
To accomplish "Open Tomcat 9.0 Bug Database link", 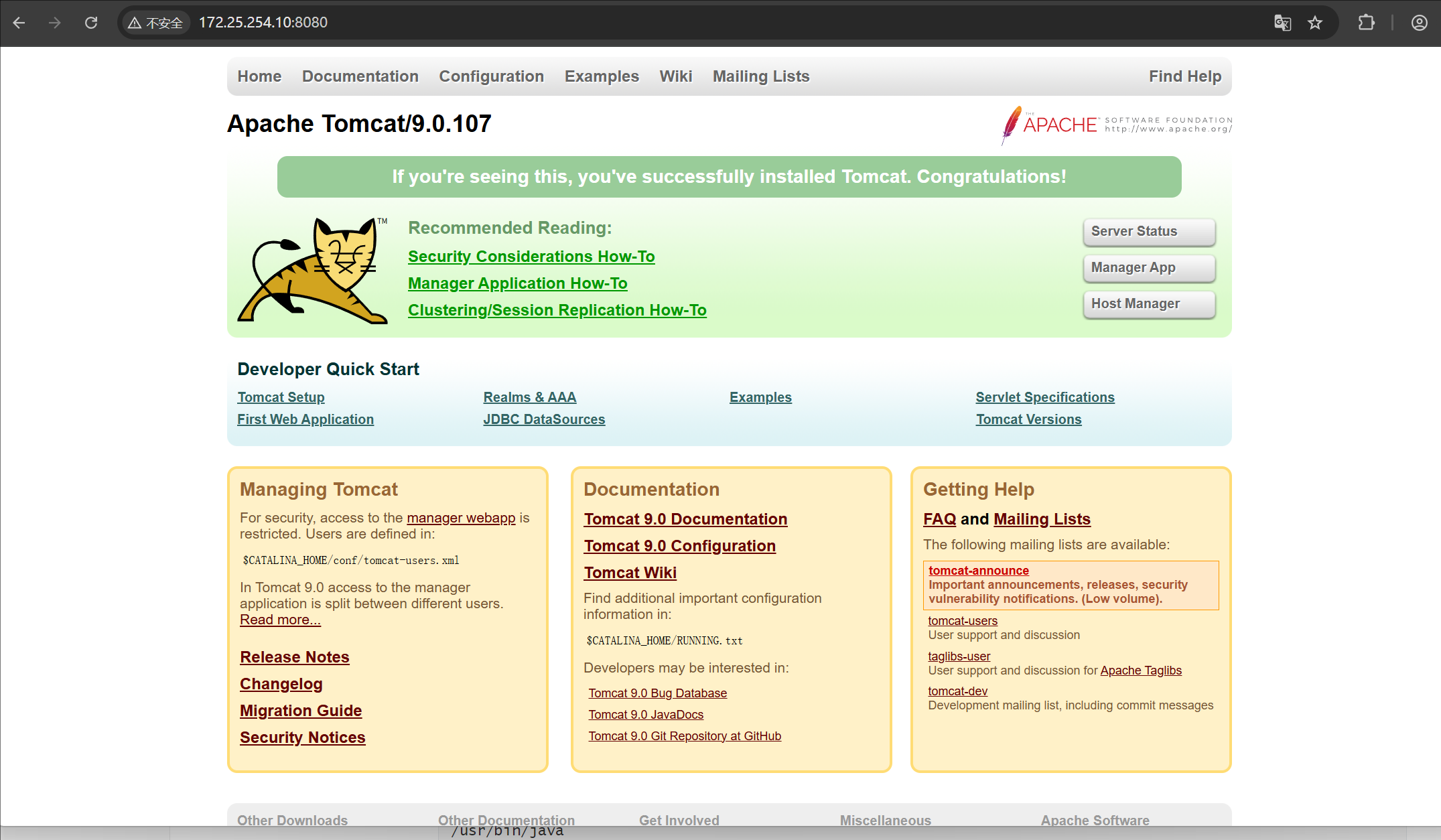I will point(657,693).
